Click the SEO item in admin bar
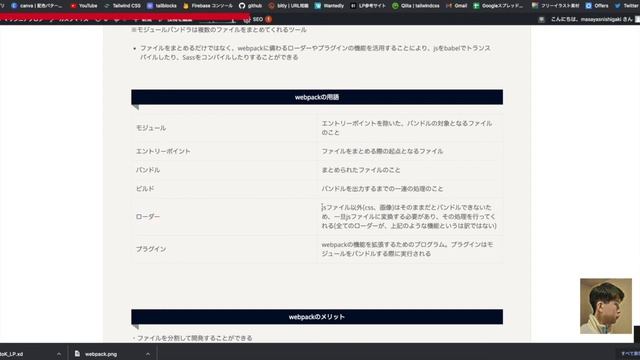640x360 pixels. [x=258, y=19]
